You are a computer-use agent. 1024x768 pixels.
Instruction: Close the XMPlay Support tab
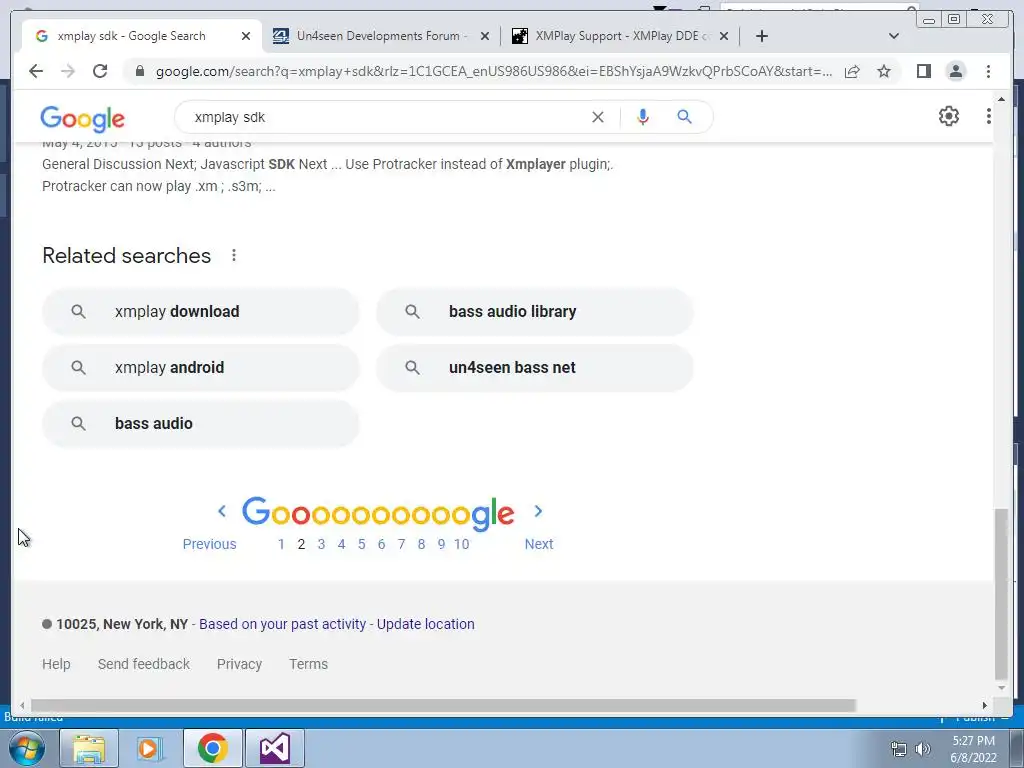724,36
